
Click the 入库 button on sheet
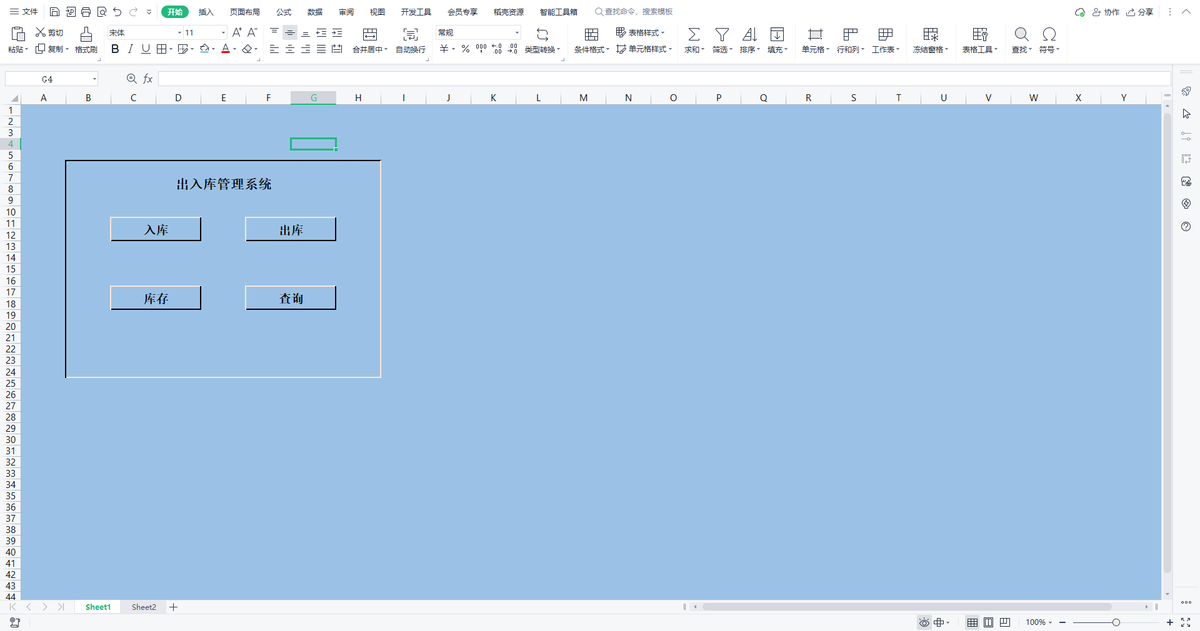(x=156, y=229)
